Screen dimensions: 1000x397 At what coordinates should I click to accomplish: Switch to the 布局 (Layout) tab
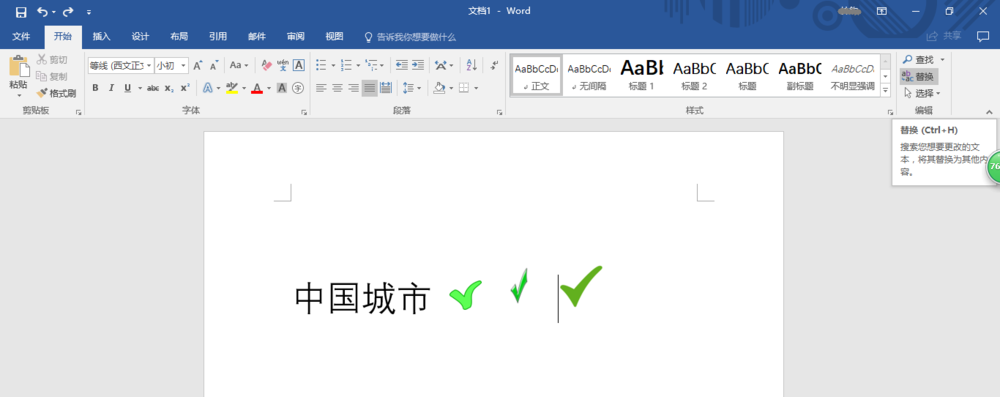point(179,36)
